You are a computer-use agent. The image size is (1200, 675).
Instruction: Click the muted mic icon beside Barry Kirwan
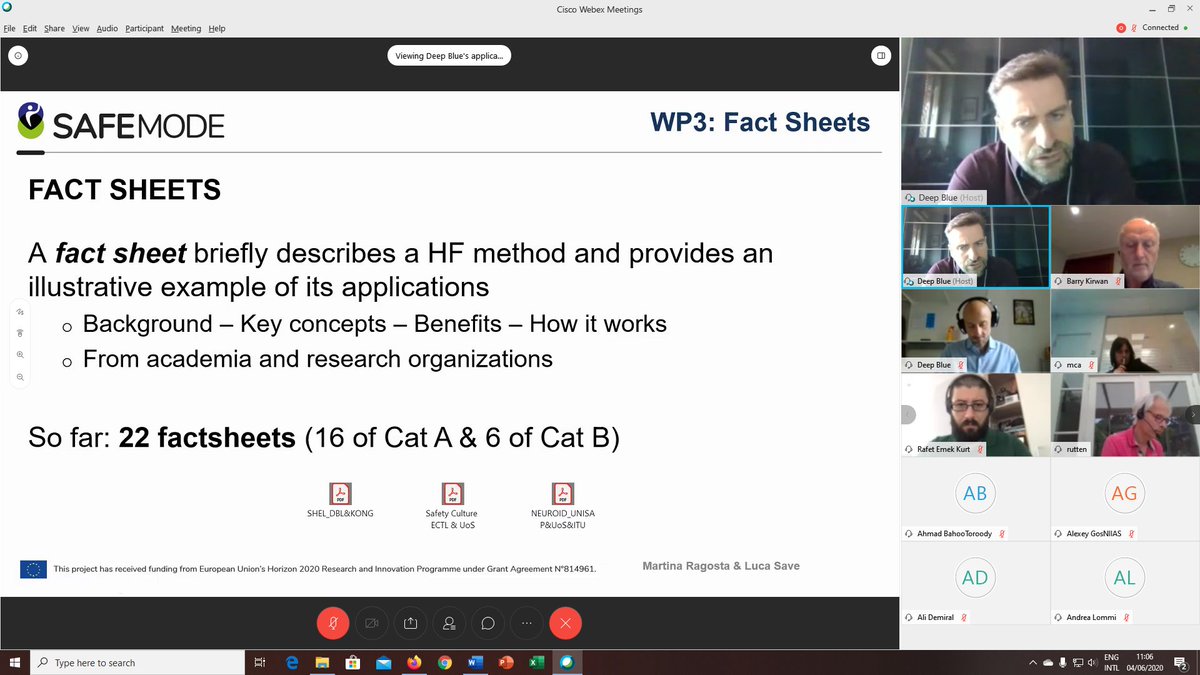pos(1118,282)
